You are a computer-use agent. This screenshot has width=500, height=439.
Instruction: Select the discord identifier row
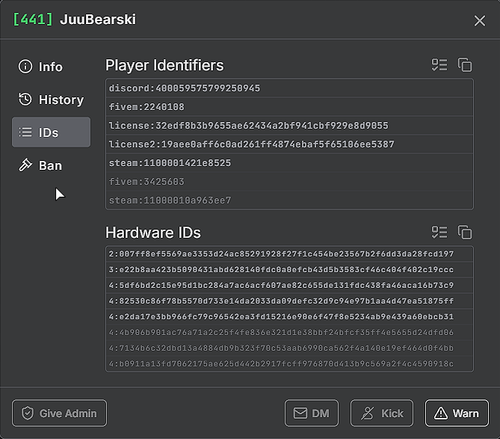tap(289, 88)
